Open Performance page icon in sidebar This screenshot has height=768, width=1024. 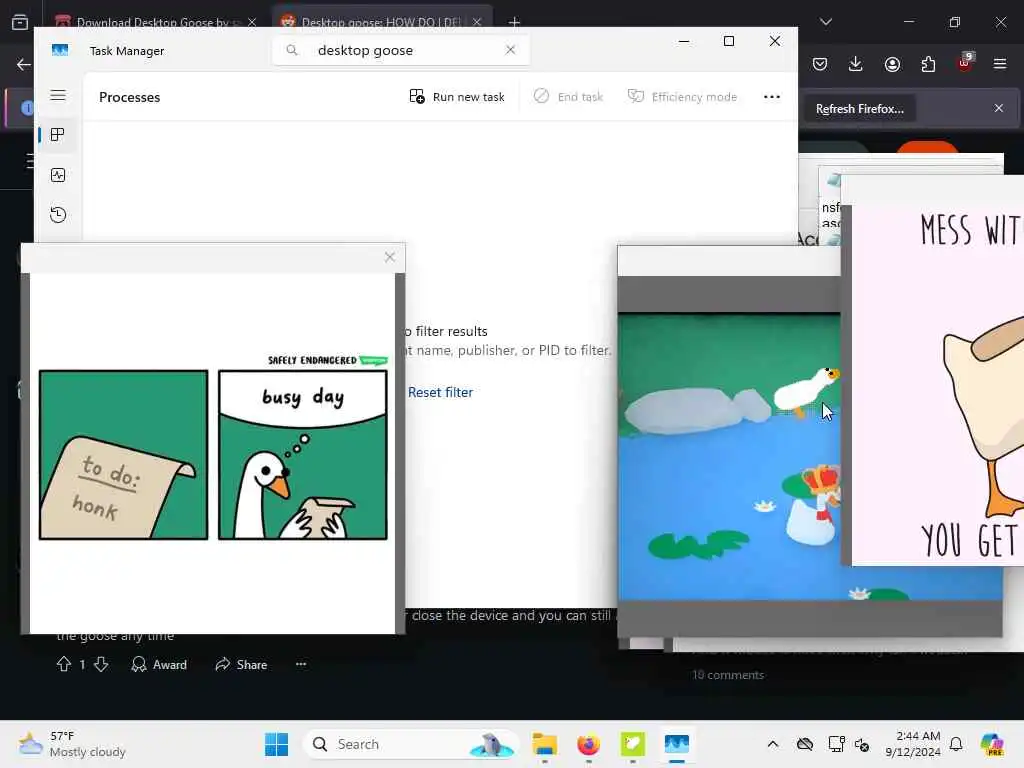point(57,175)
